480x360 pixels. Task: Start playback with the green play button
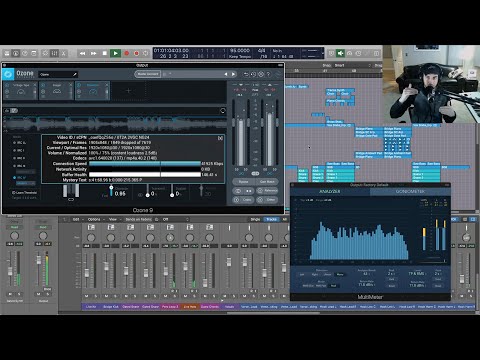(x=115, y=53)
